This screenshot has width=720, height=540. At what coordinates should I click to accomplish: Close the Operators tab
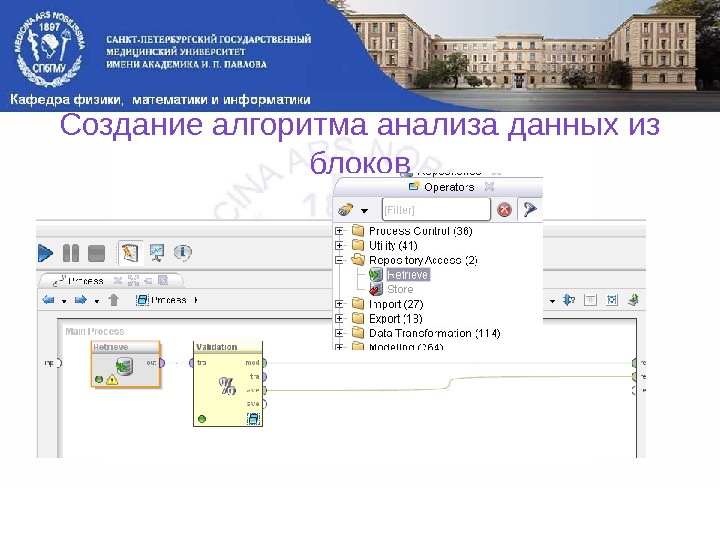tap(489, 186)
